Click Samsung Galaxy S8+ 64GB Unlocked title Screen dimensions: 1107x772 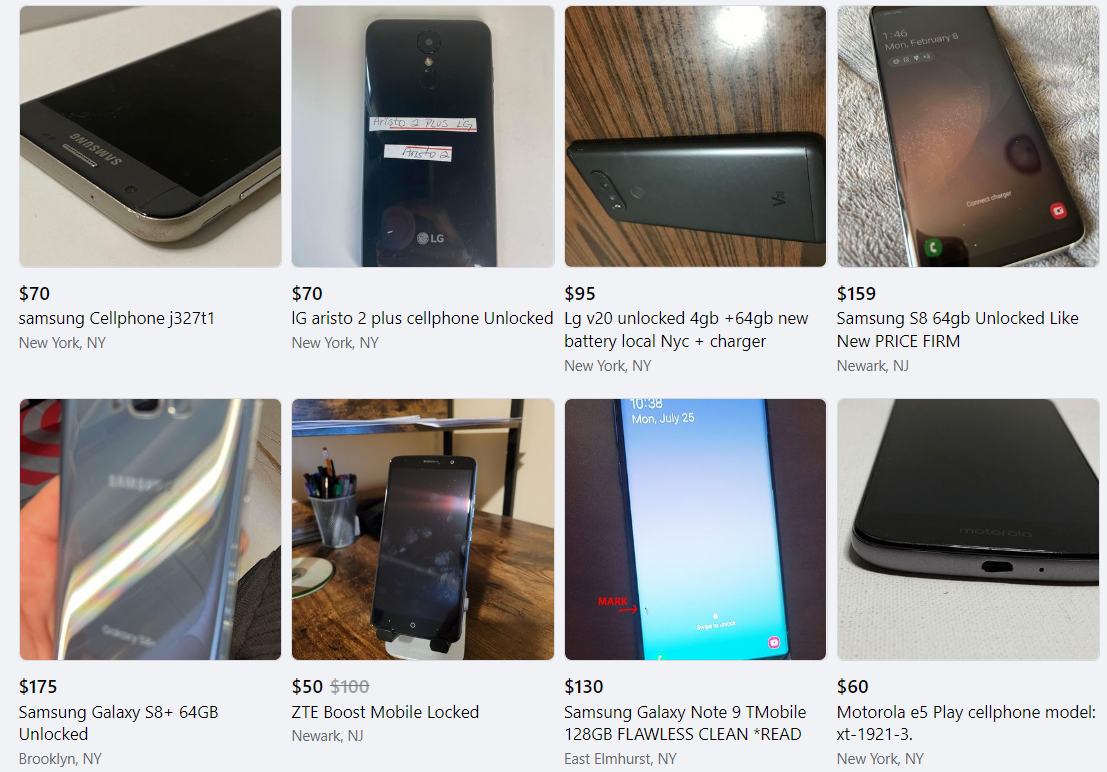(119, 723)
